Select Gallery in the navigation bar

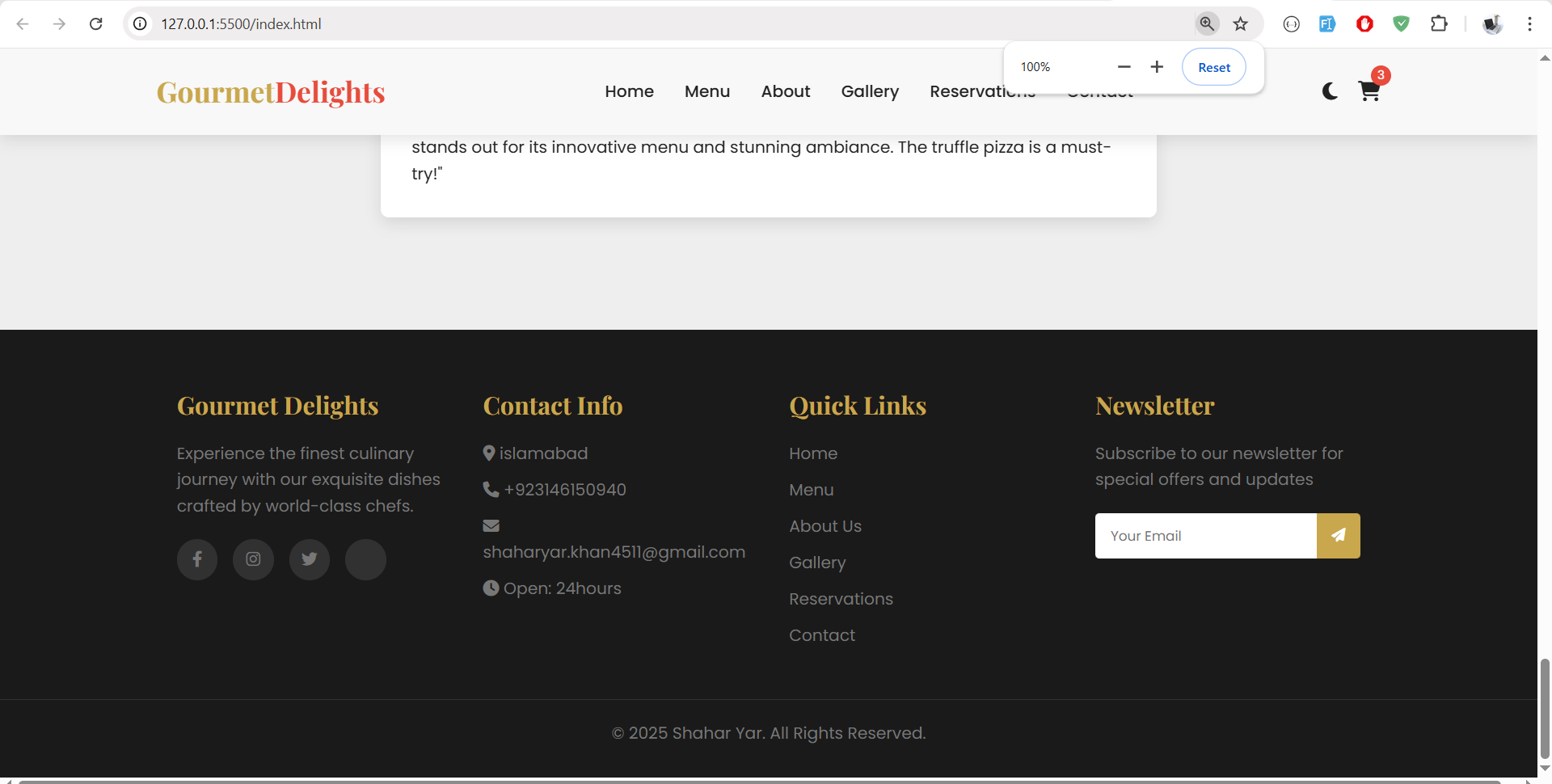click(870, 91)
